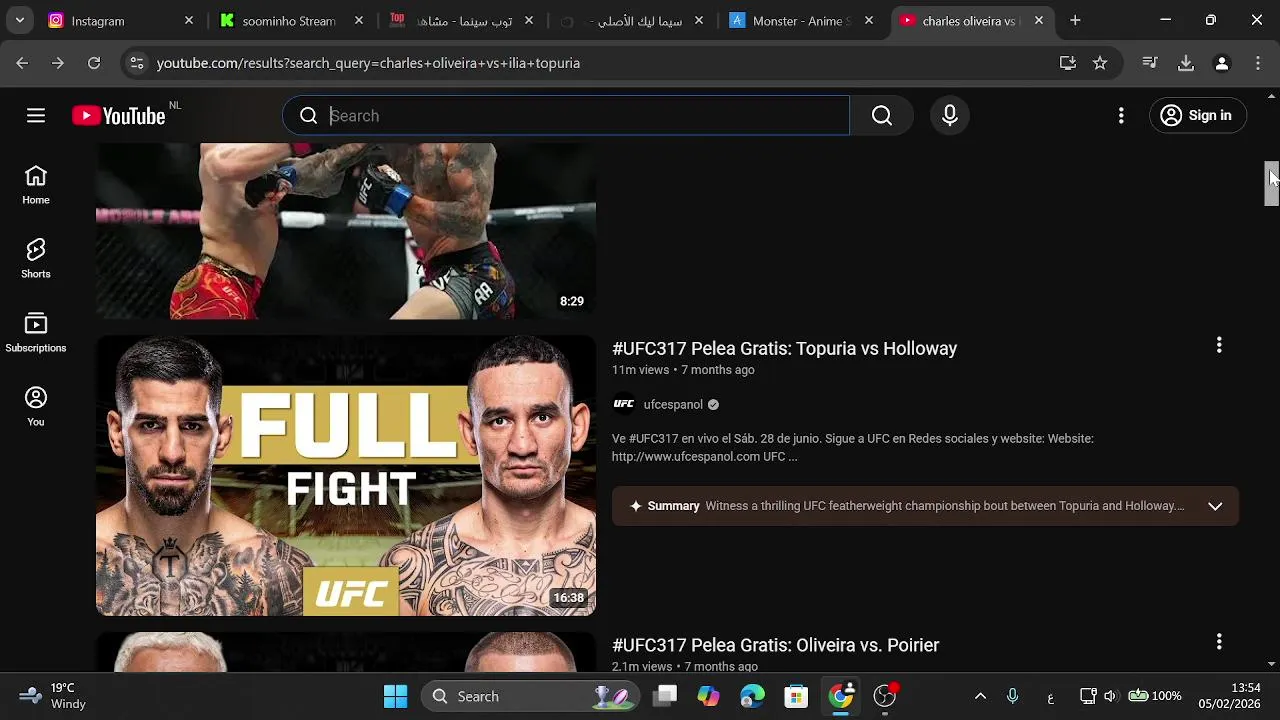Open Microsoft Edge from the taskbar
Screen dimensions: 1280x720
(752, 696)
